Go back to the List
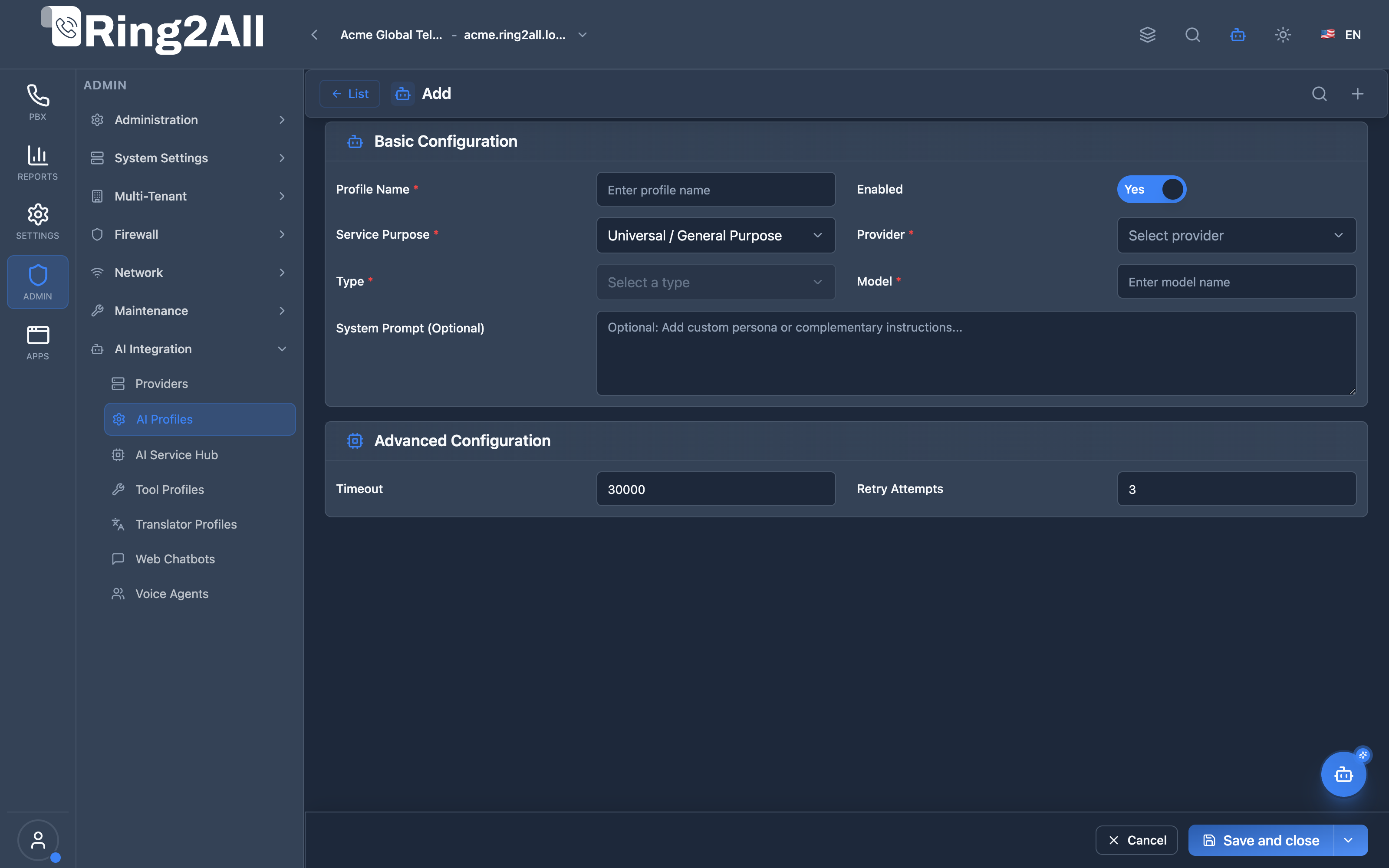 pos(349,94)
